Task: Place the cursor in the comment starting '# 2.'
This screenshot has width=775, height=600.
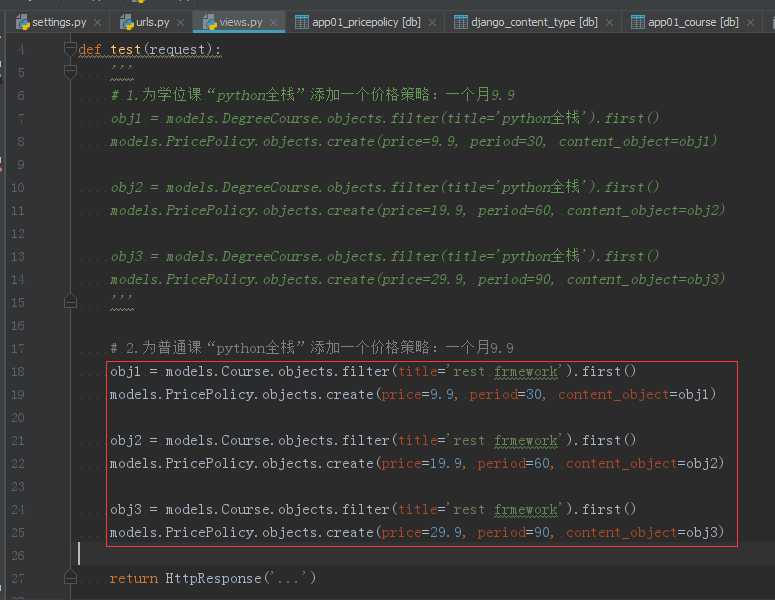Action: (x=312, y=348)
